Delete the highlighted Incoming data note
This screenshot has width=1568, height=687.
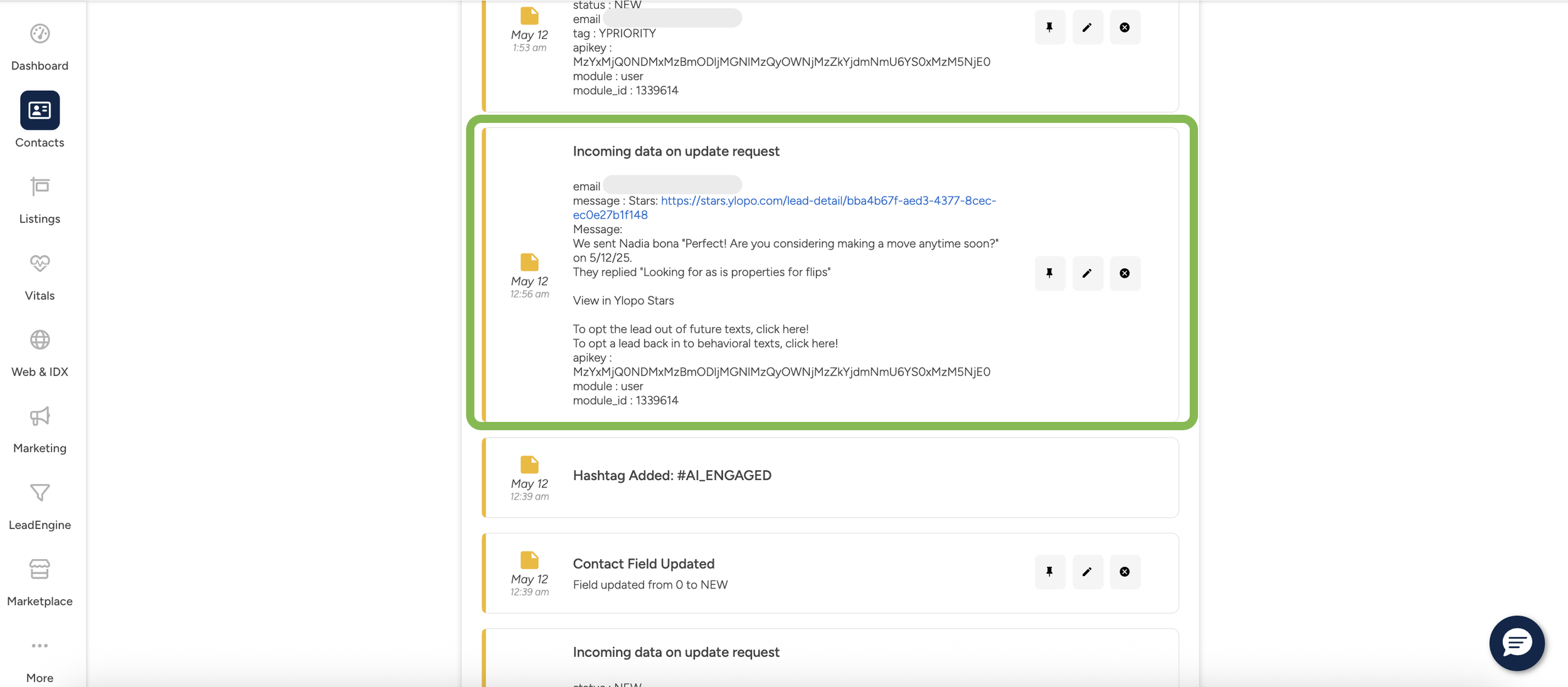(x=1125, y=273)
